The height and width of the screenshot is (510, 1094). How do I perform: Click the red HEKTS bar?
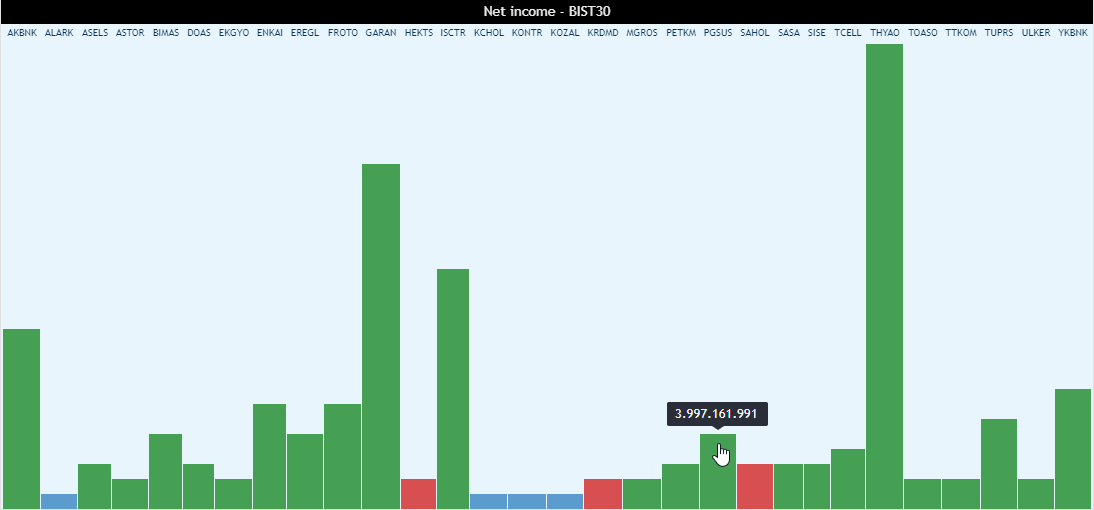(x=418, y=493)
